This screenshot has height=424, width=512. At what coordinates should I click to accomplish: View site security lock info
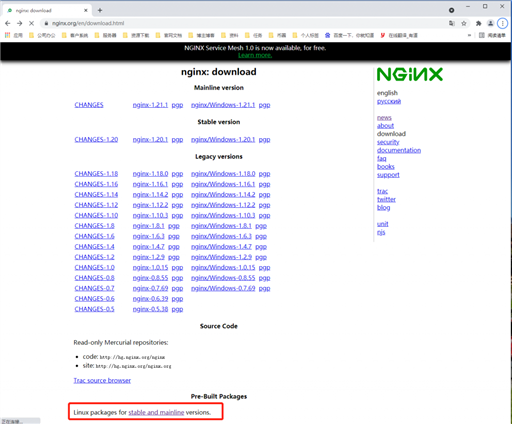(46, 23)
